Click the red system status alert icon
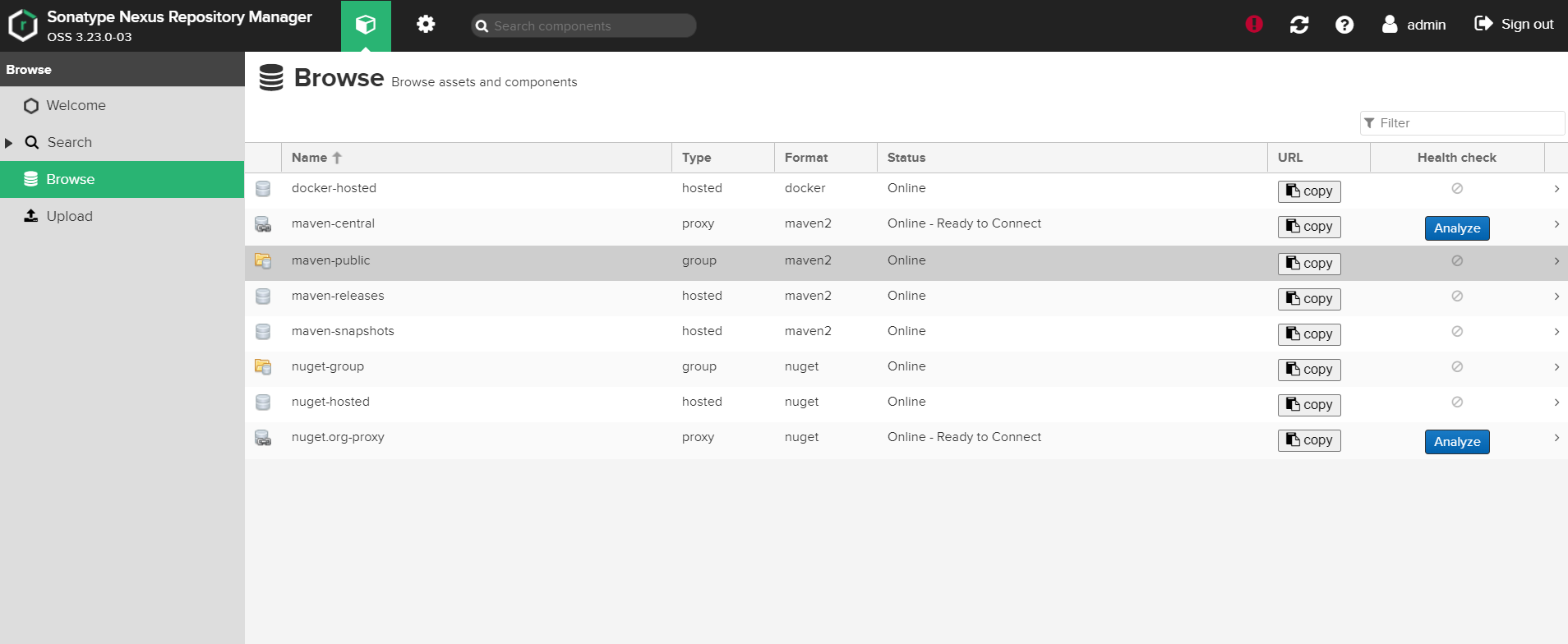The height and width of the screenshot is (644, 1568). click(x=1253, y=25)
